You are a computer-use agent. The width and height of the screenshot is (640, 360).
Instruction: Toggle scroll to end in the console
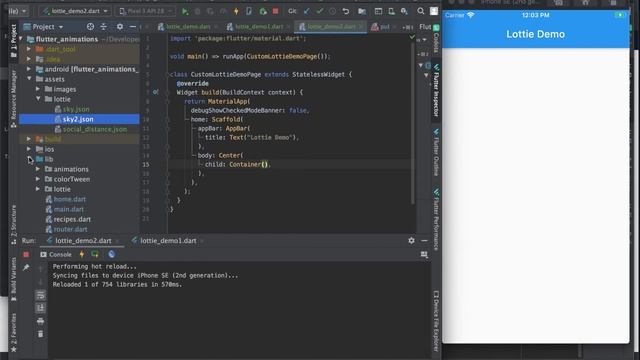pos(40,308)
